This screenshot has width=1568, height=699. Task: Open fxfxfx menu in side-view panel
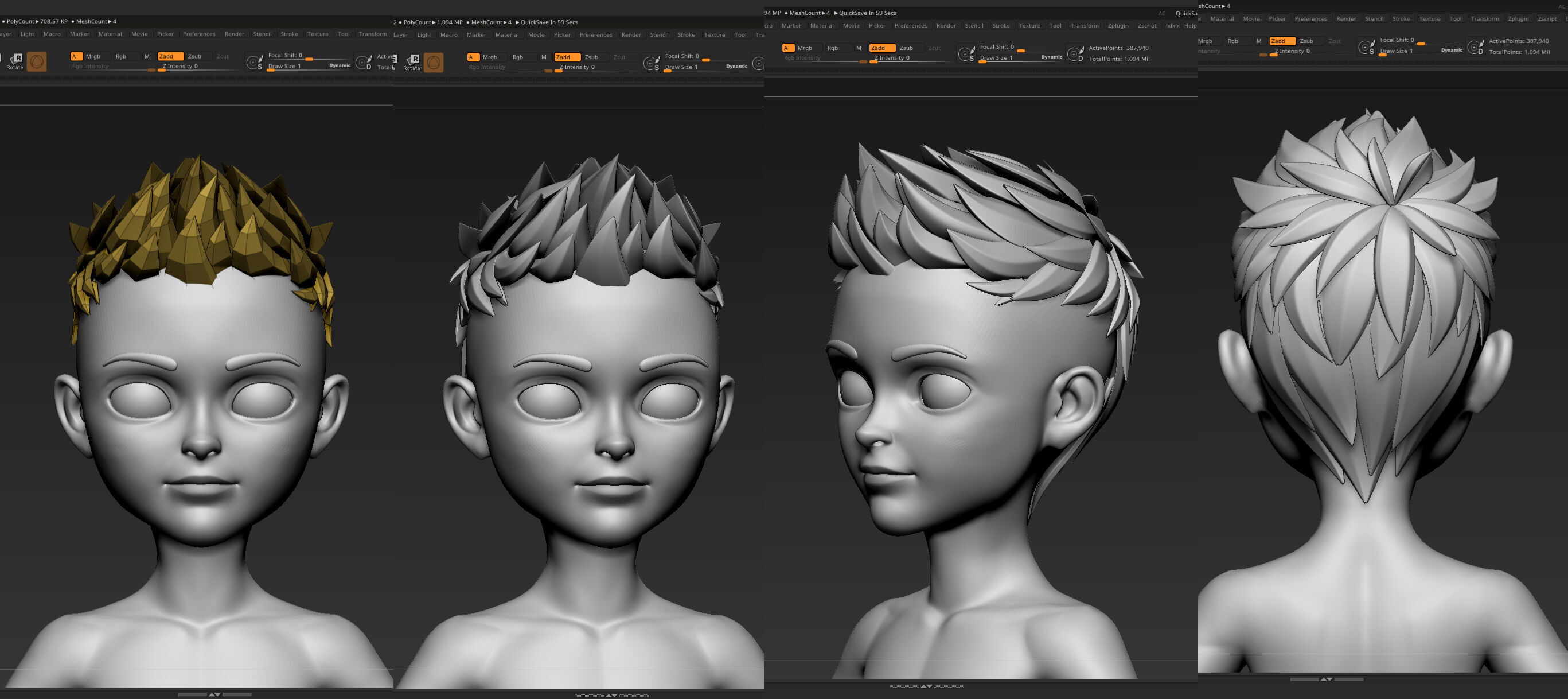pyautogui.click(x=1172, y=26)
